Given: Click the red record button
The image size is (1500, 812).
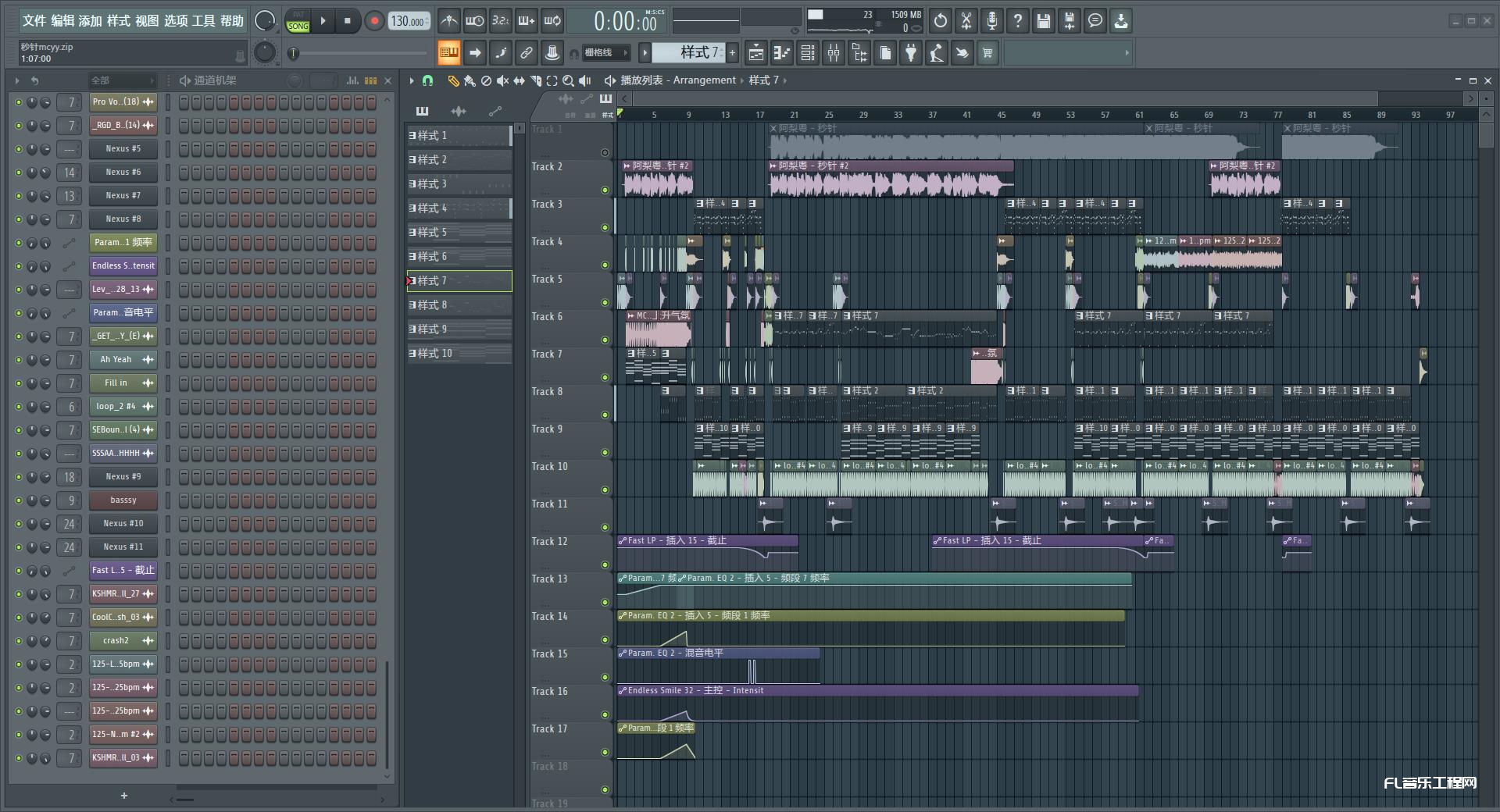Looking at the screenshot, I should tap(374, 21).
